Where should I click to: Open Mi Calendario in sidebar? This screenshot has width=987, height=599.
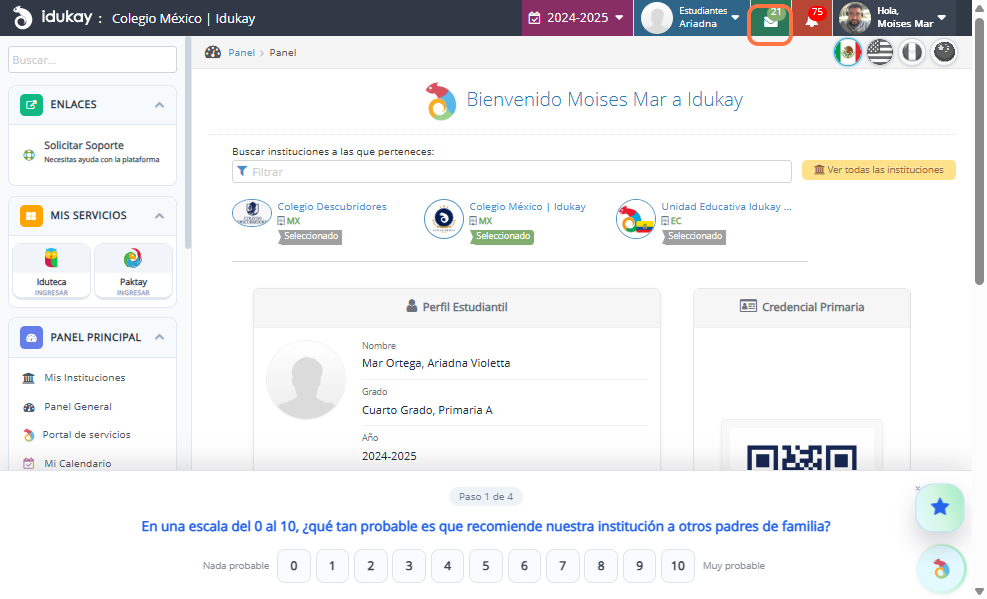(x=77, y=464)
